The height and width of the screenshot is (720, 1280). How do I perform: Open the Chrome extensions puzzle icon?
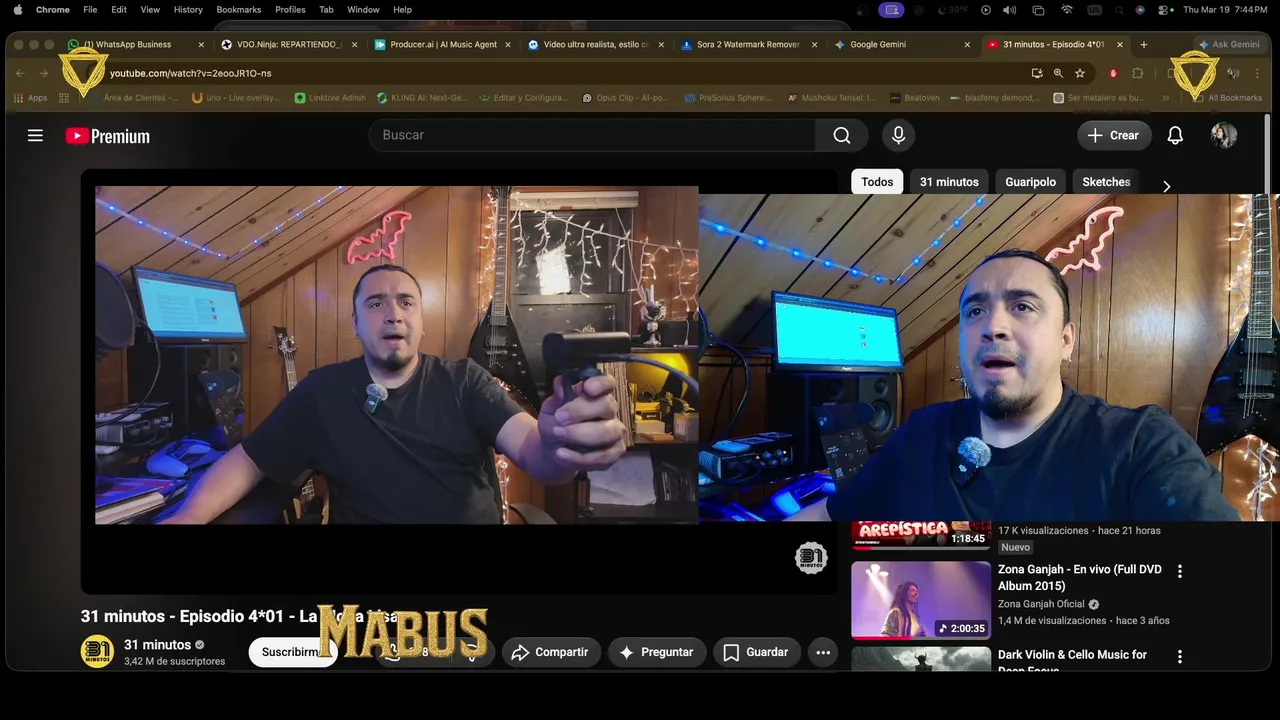1137,73
